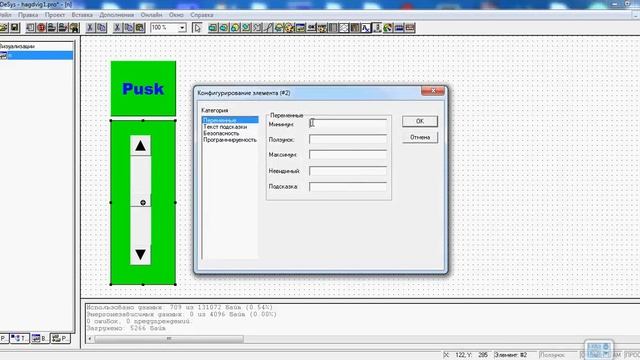Click the last icon in the visualization toolbar
Screen dimensions: 640x360
click(x=409, y=28)
